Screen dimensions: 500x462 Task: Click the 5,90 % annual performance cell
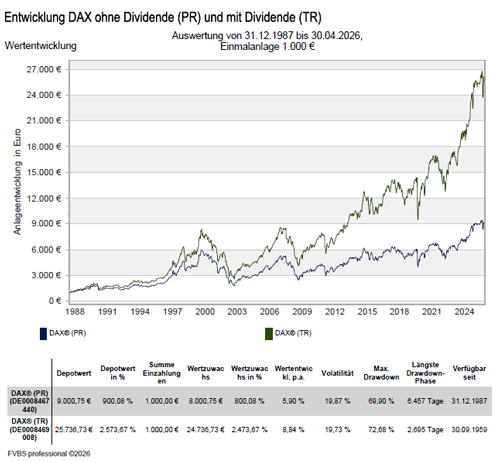click(x=293, y=401)
